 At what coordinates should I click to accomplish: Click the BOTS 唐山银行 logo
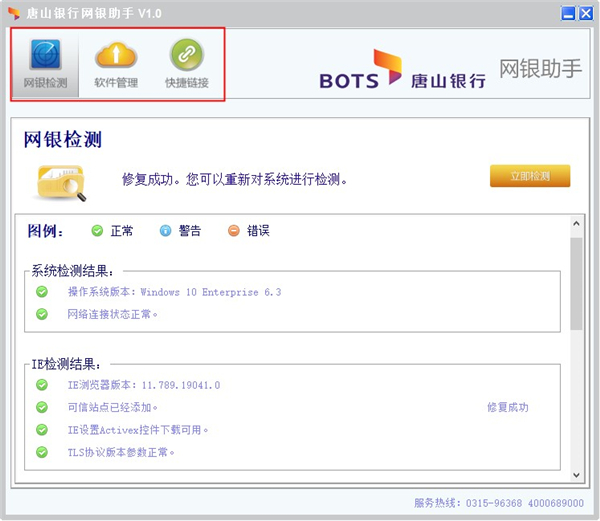403,70
